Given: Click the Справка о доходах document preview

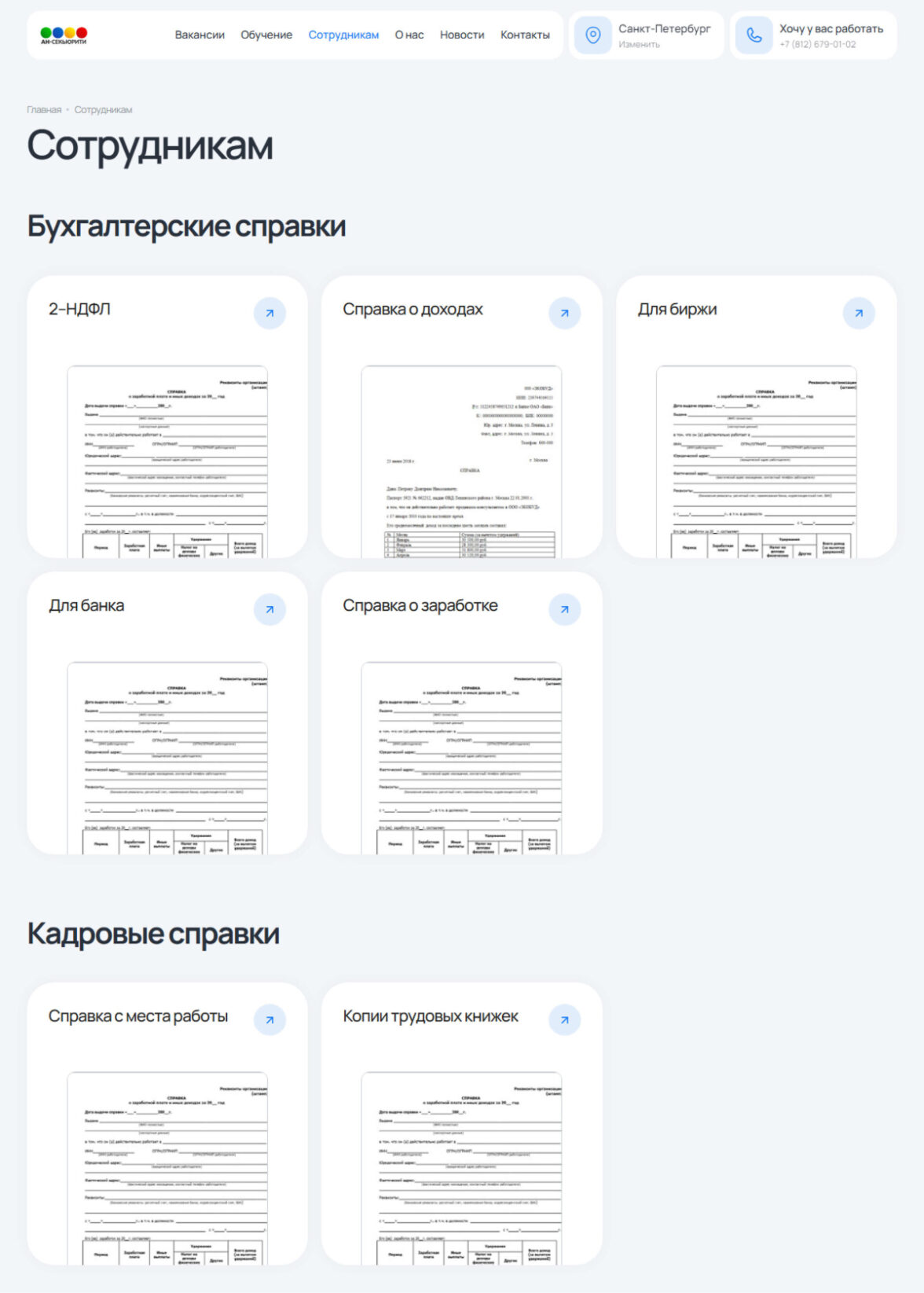Looking at the screenshot, I should coord(462,462).
